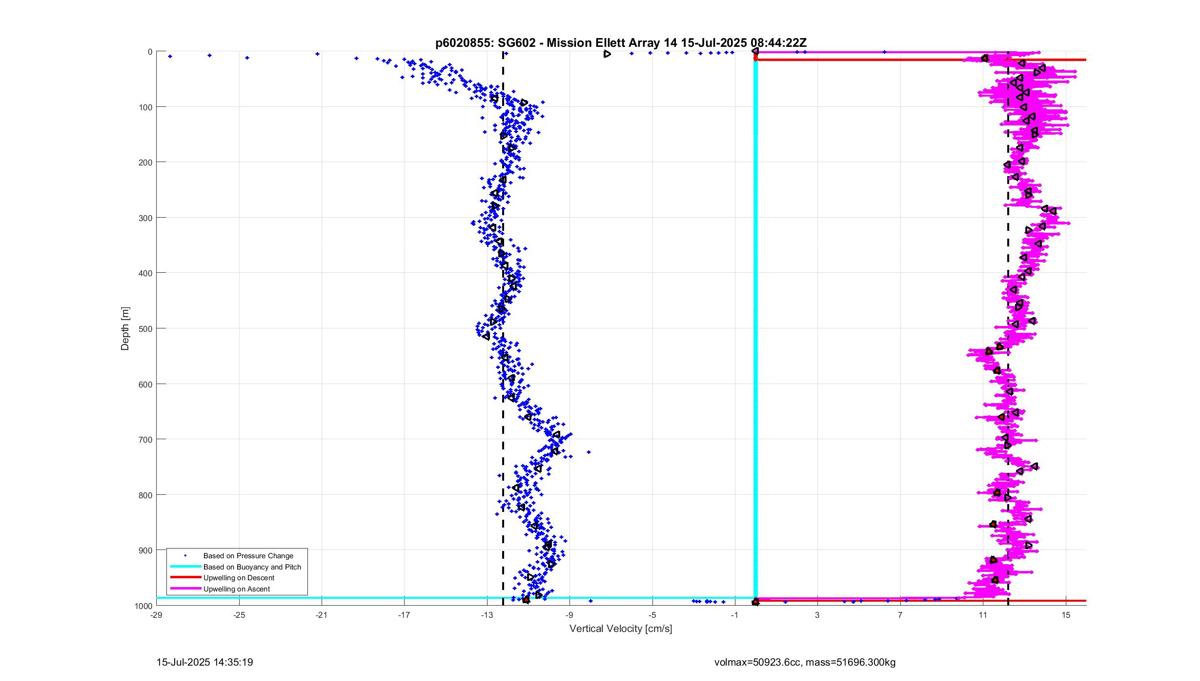Click x-axis tick label '-9'
1200x681 pixels.
(569, 615)
